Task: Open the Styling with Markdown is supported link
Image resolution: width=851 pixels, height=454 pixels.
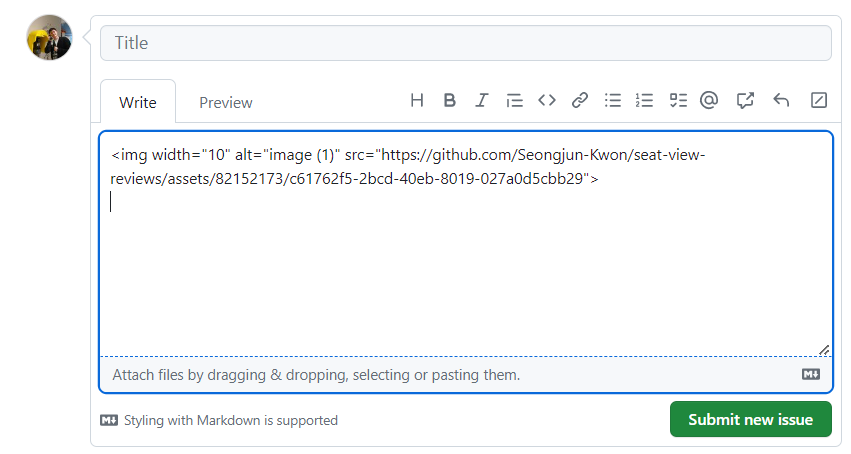Action: pos(231,420)
